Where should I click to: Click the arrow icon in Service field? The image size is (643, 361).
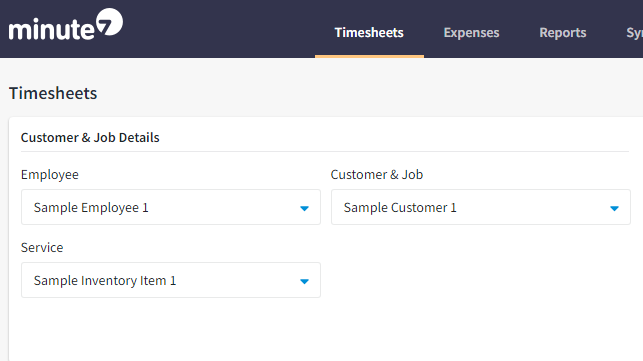304,281
